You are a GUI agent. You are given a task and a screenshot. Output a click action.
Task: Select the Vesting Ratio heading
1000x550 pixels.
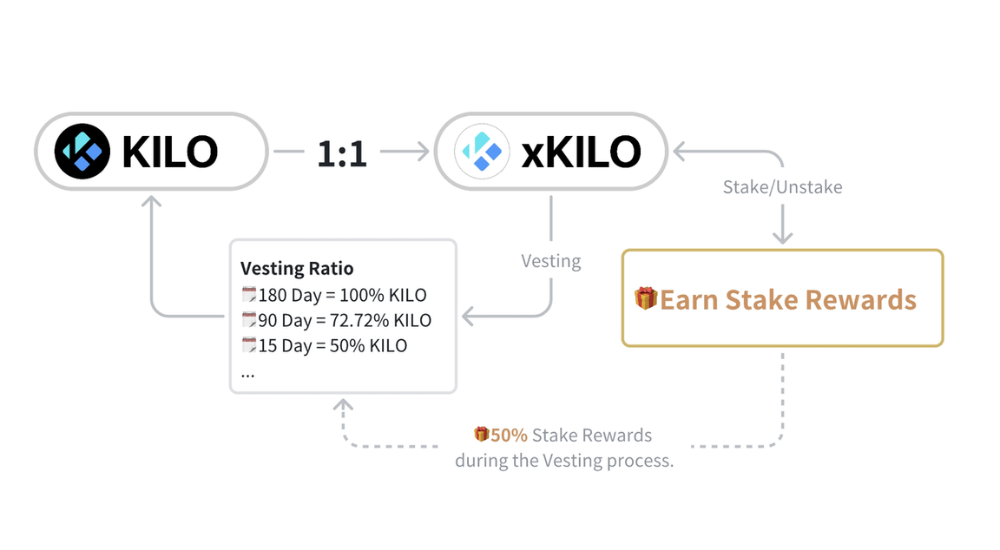tap(297, 269)
